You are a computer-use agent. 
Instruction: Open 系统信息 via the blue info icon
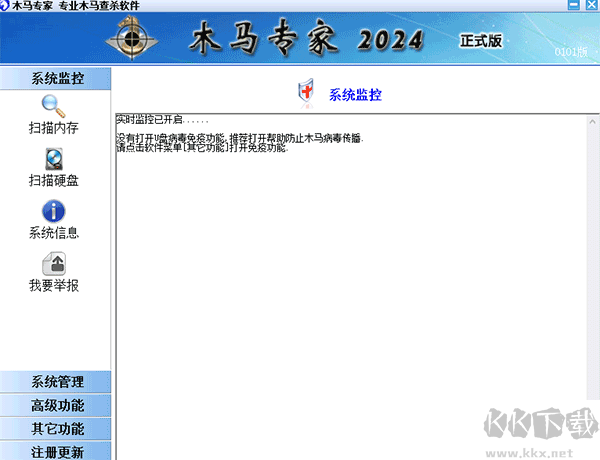54,211
